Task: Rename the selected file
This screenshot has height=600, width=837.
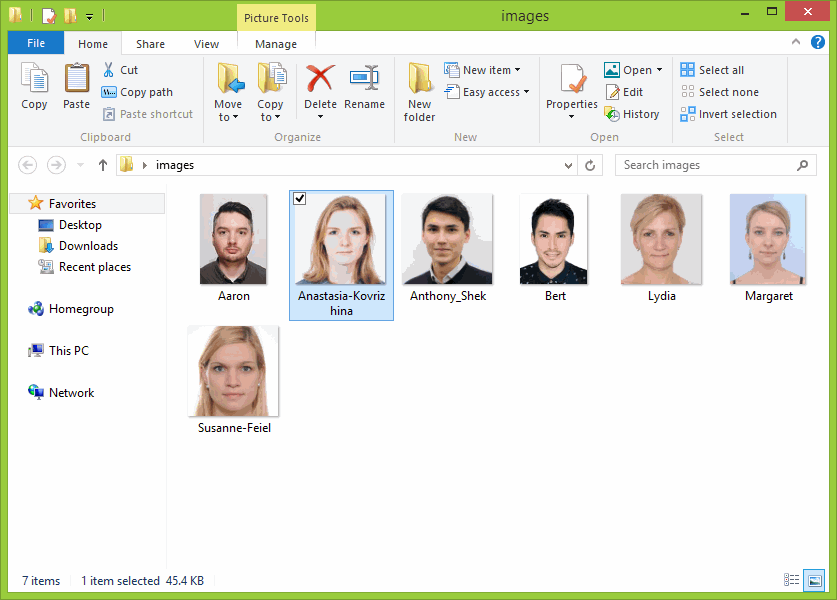Action: click(x=365, y=86)
